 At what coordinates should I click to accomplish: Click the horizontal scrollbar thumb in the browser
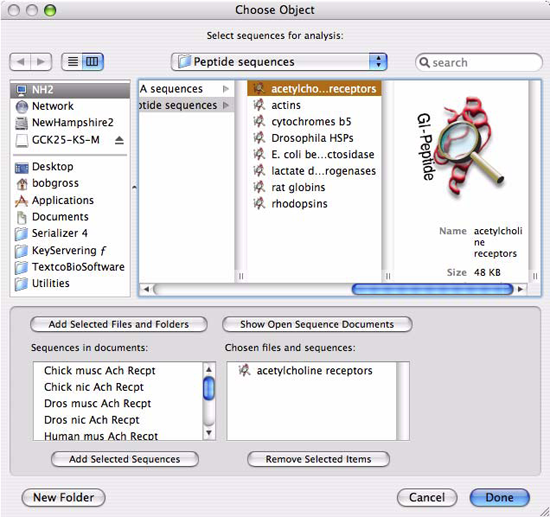[432, 289]
